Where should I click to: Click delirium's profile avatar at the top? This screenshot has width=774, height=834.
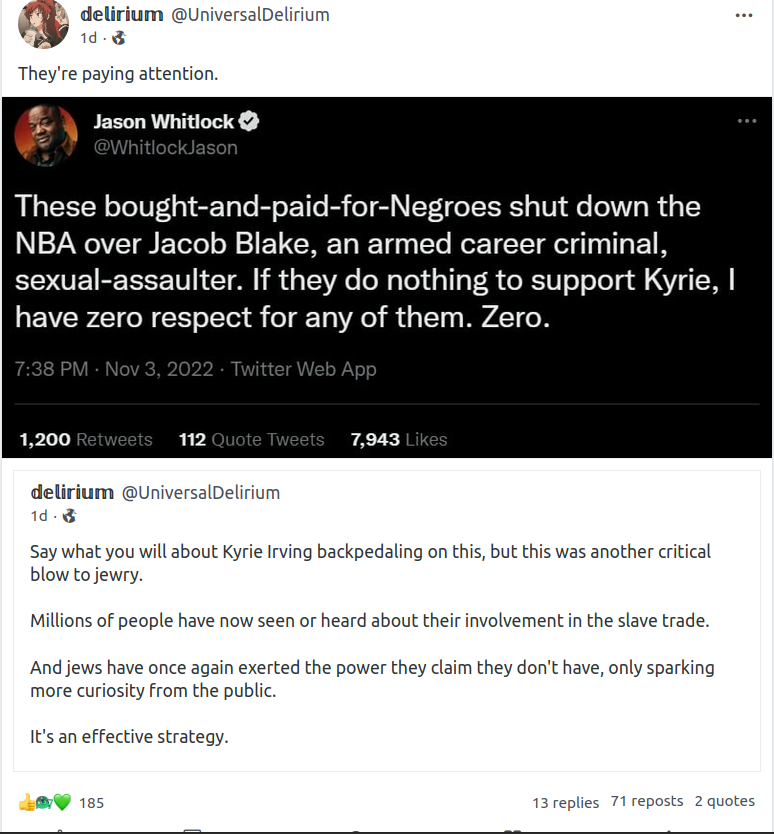tap(44, 24)
